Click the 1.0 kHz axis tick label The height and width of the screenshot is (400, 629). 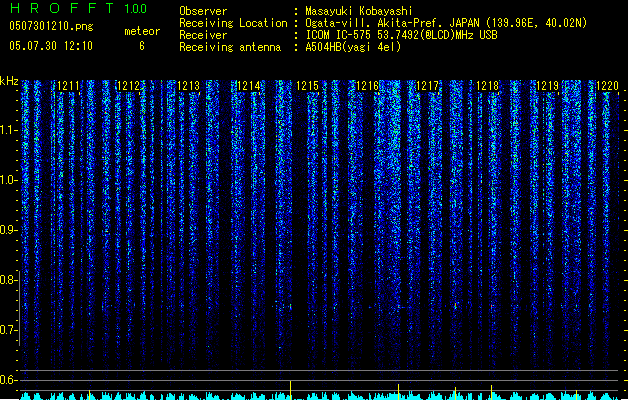pyautogui.click(x=8, y=180)
